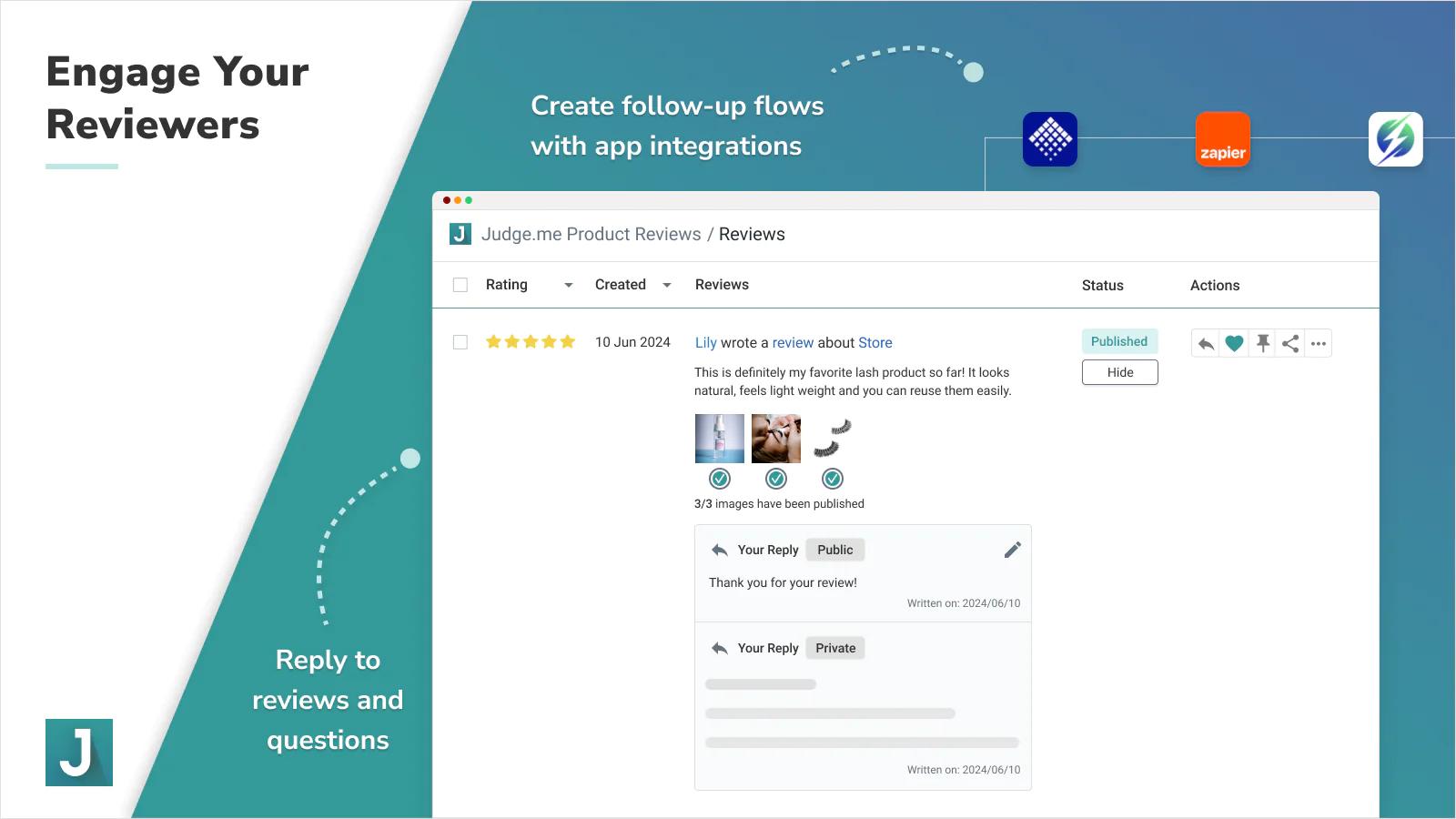Click the reply arrow action icon

(1206, 343)
